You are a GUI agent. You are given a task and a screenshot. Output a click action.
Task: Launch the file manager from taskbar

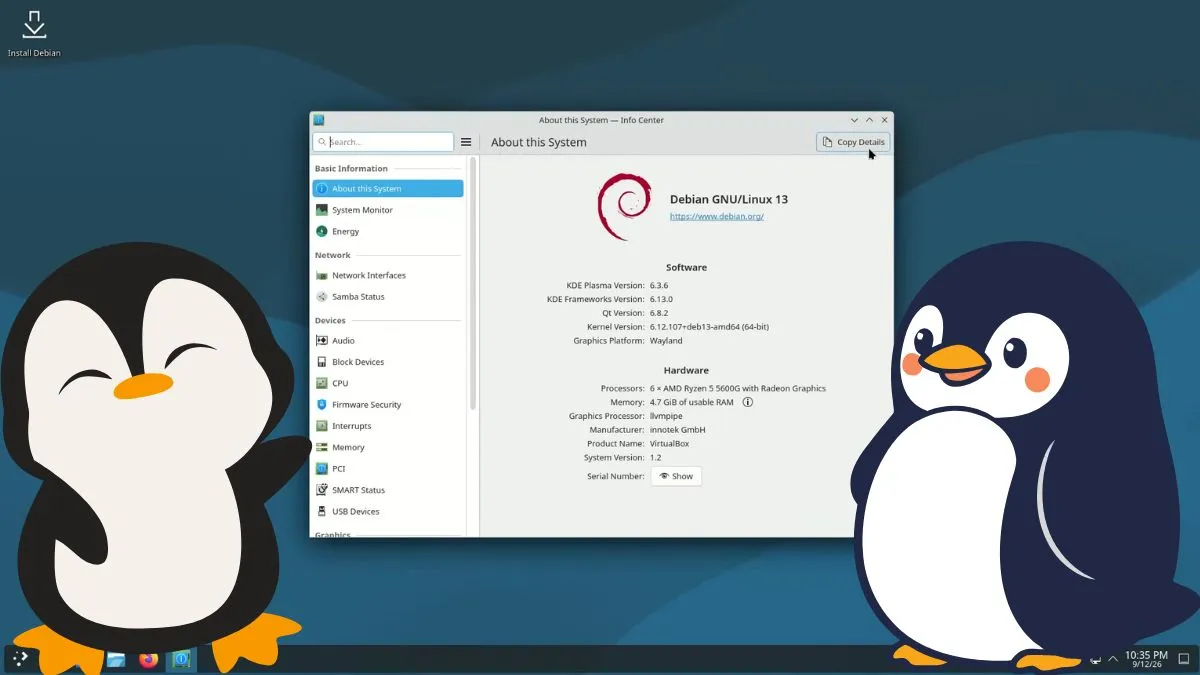116,659
